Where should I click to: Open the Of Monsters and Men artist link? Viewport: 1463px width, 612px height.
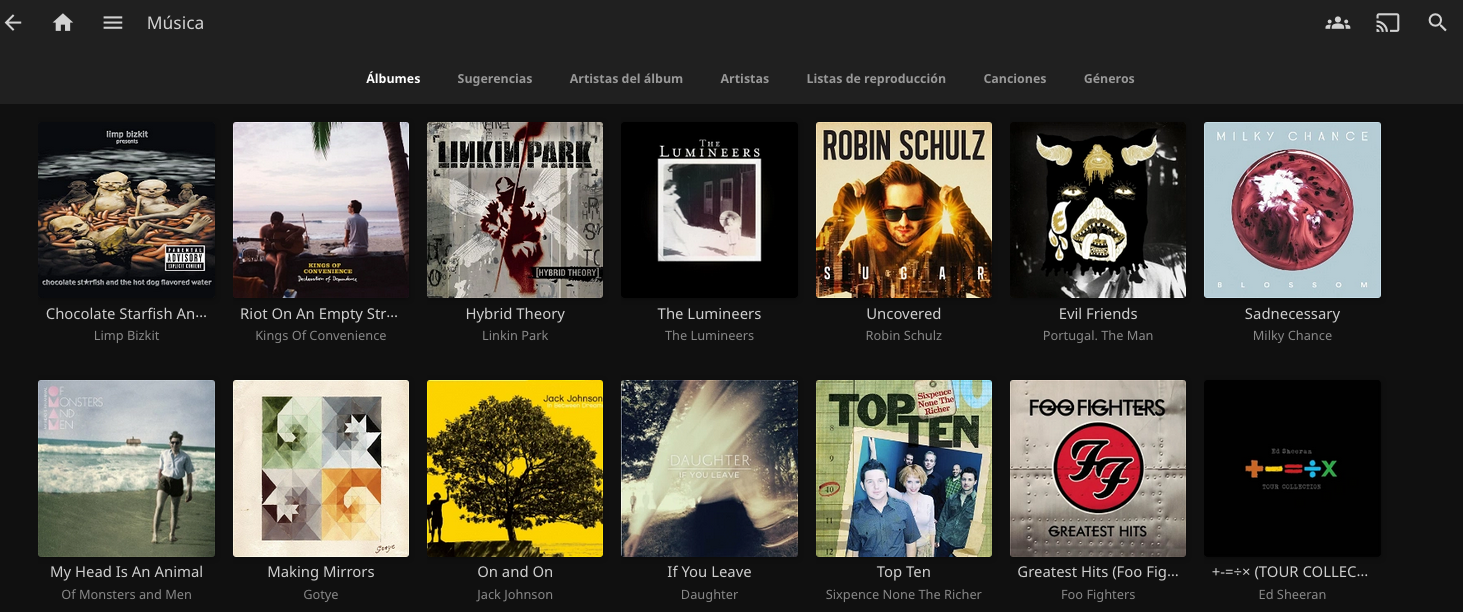pyautogui.click(x=126, y=594)
